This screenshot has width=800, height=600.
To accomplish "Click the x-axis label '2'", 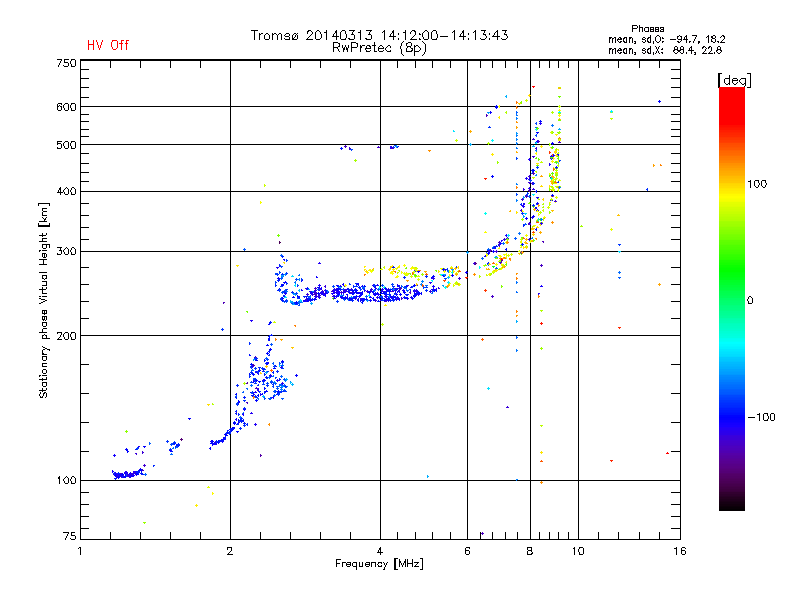I will tap(230, 551).
